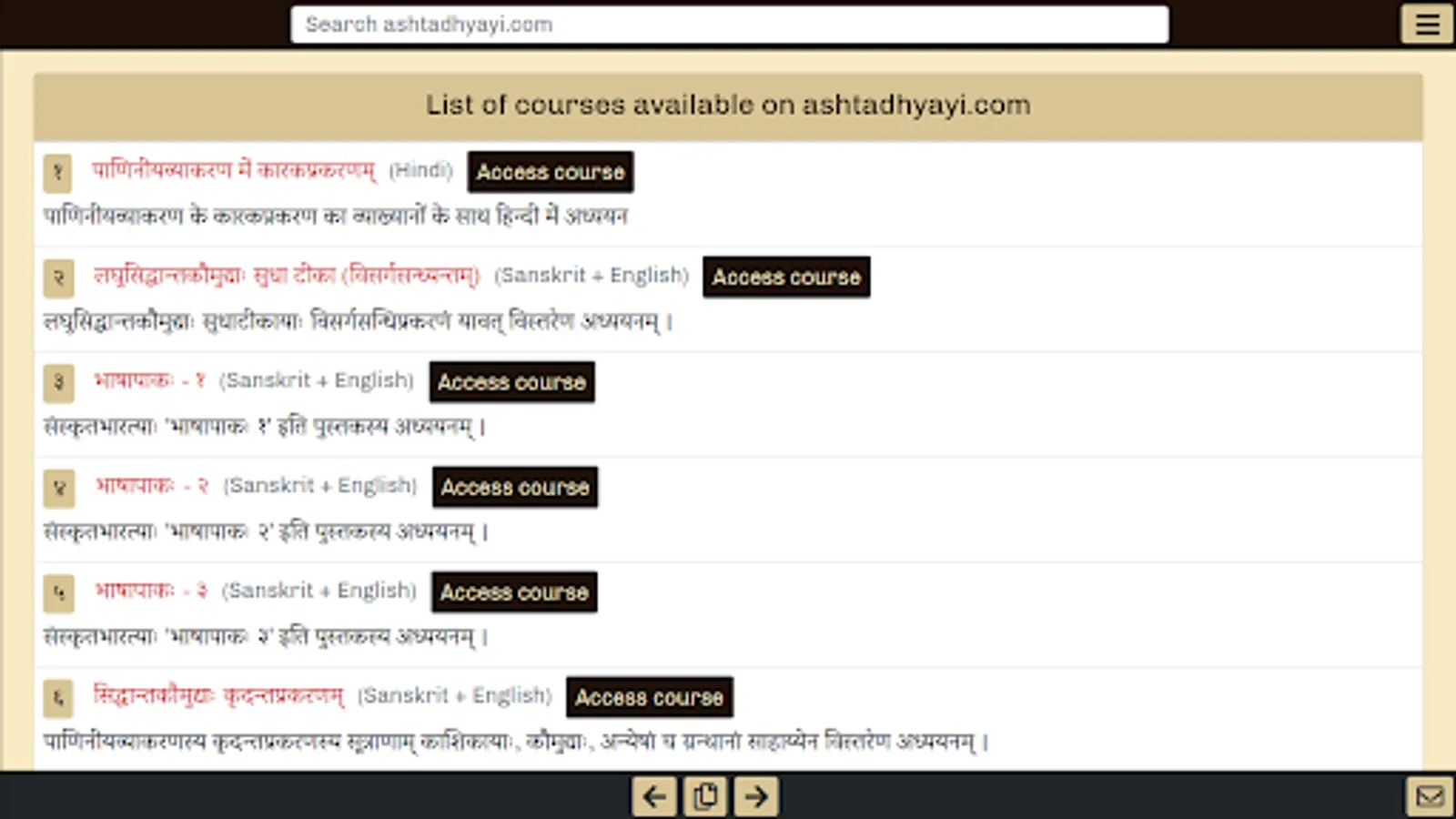
Task: Open the भाषापाकः - १ course title link
Action: (150, 380)
